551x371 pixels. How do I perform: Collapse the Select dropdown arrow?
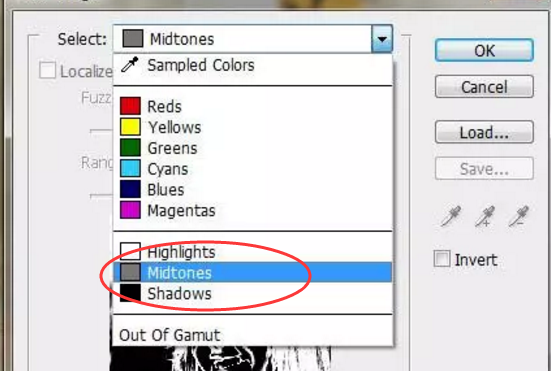[x=382, y=39]
